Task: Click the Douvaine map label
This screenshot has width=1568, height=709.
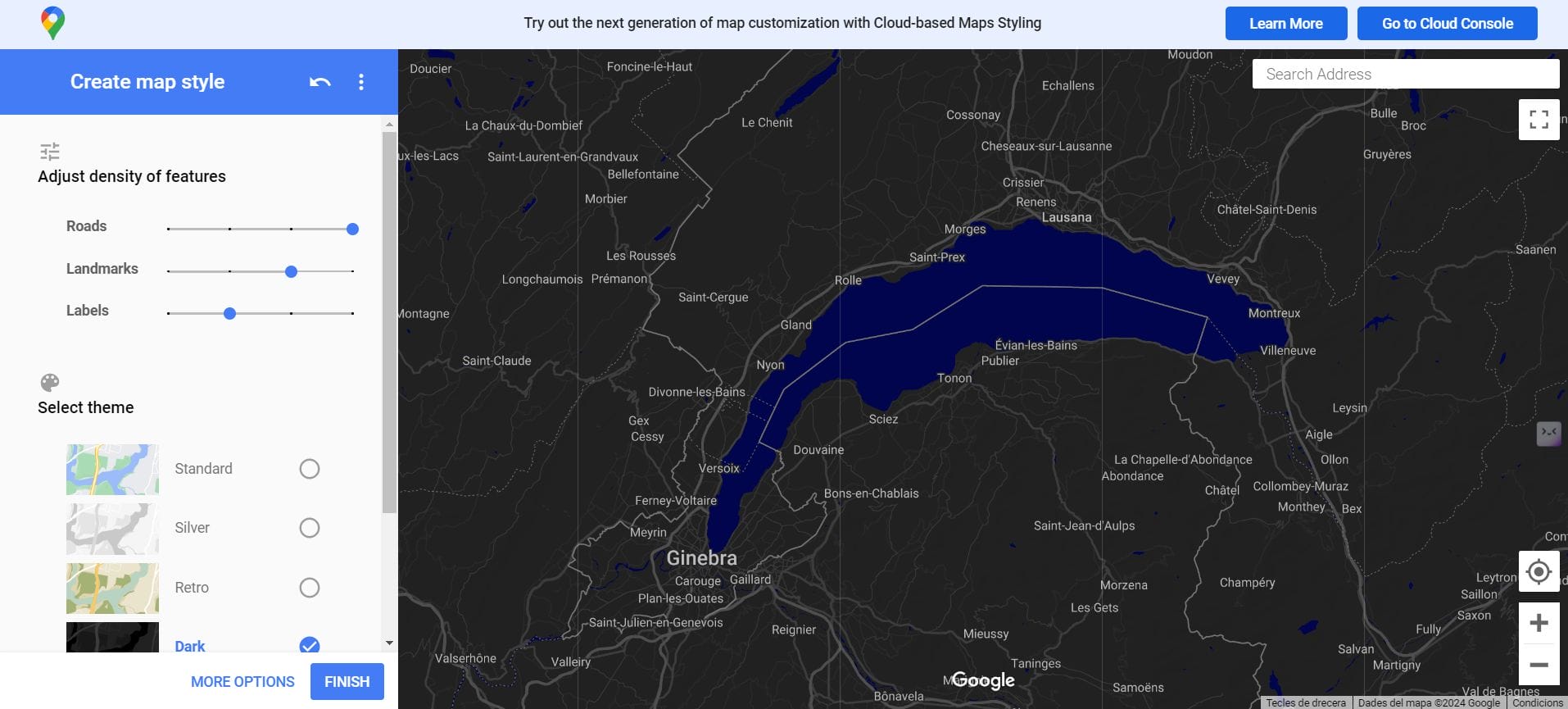Action: coord(818,450)
